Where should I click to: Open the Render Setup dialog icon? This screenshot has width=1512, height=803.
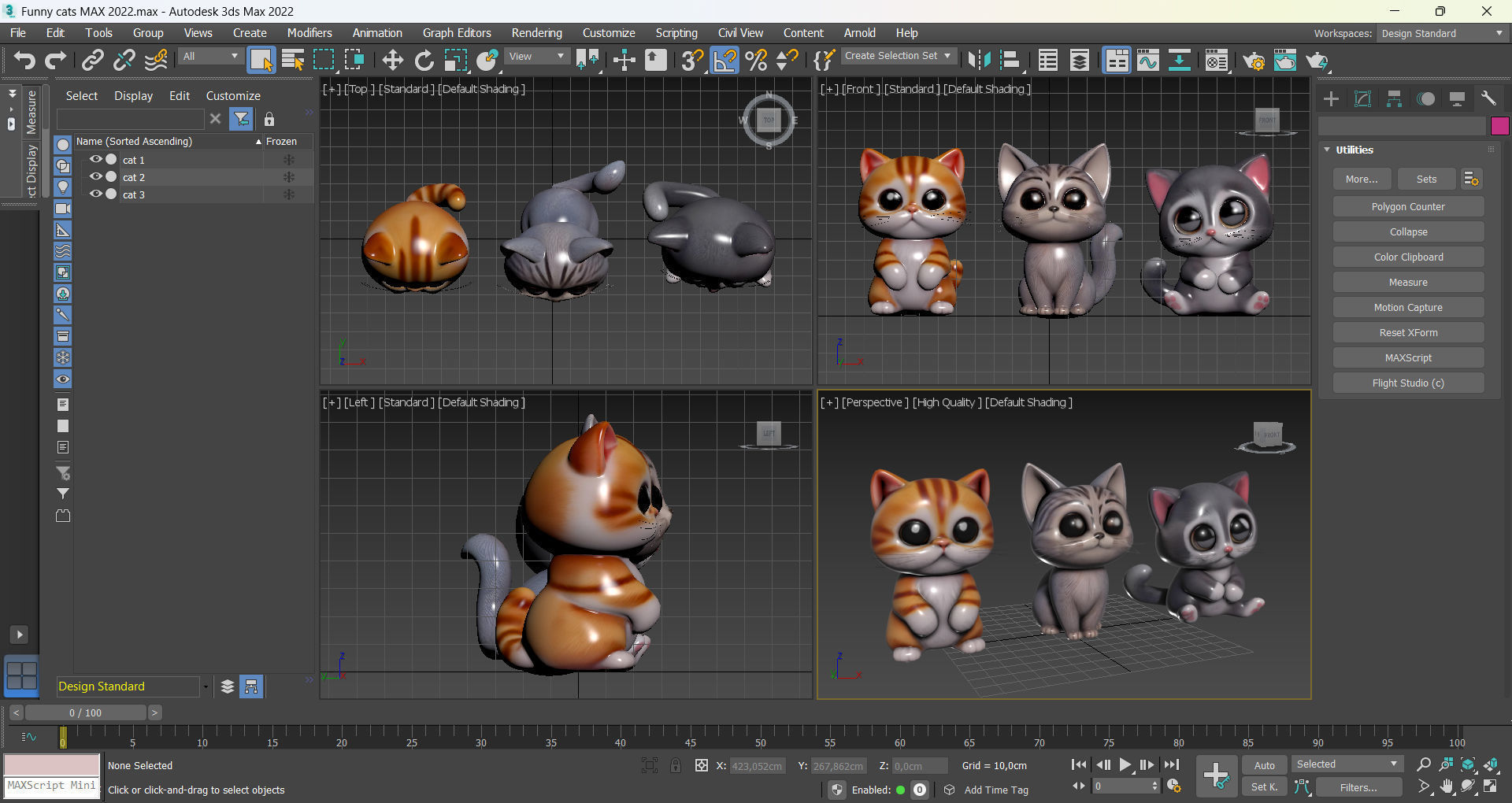(x=1254, y=60)
